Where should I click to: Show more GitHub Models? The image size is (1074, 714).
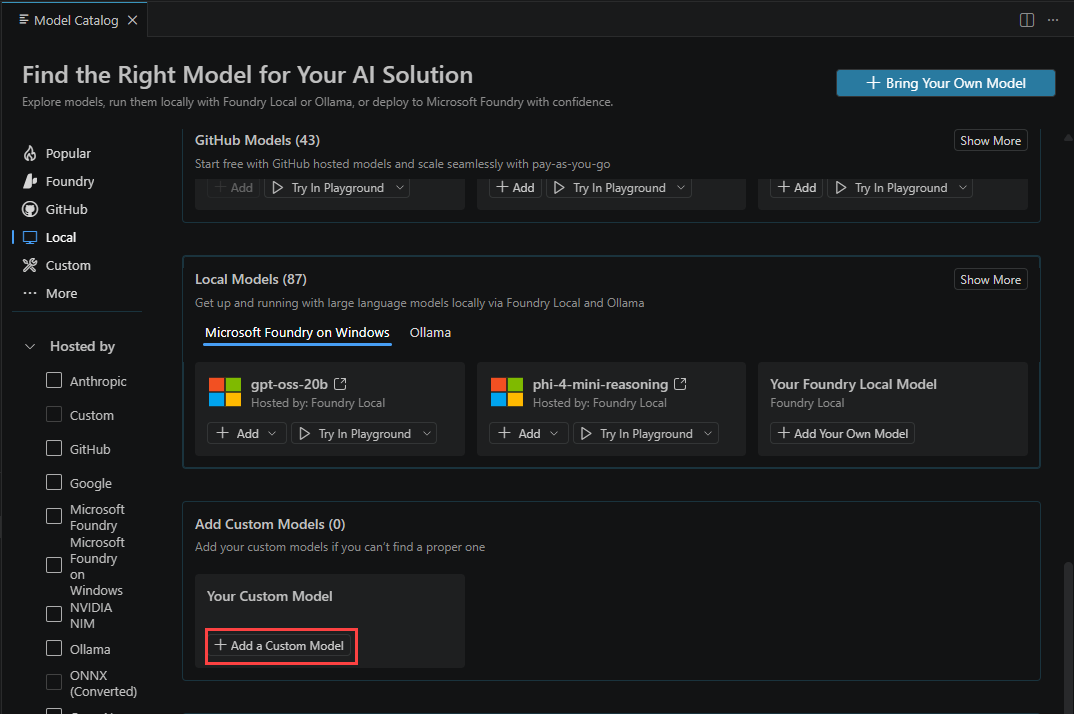(x=990, y=140)
